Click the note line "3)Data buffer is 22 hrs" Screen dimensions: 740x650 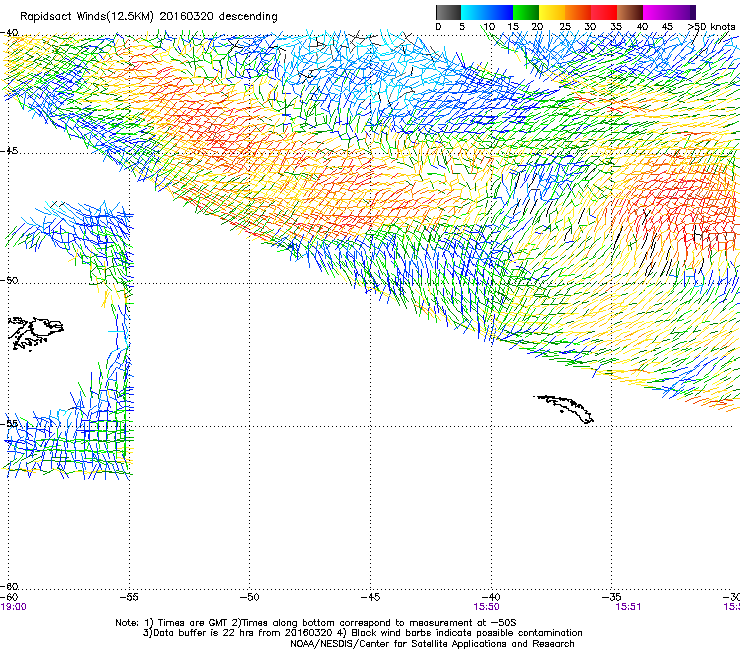362,633
